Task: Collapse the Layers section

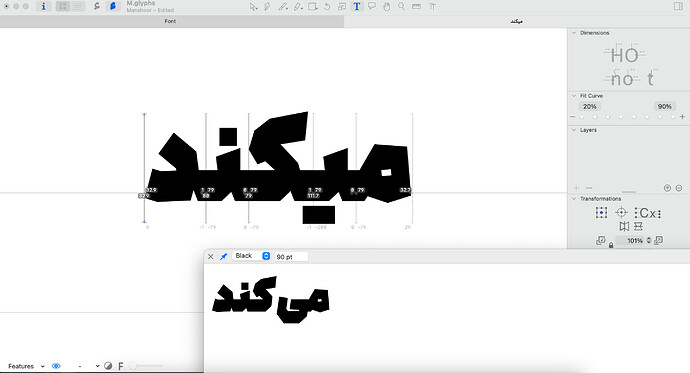Action: tap(574, 130)
